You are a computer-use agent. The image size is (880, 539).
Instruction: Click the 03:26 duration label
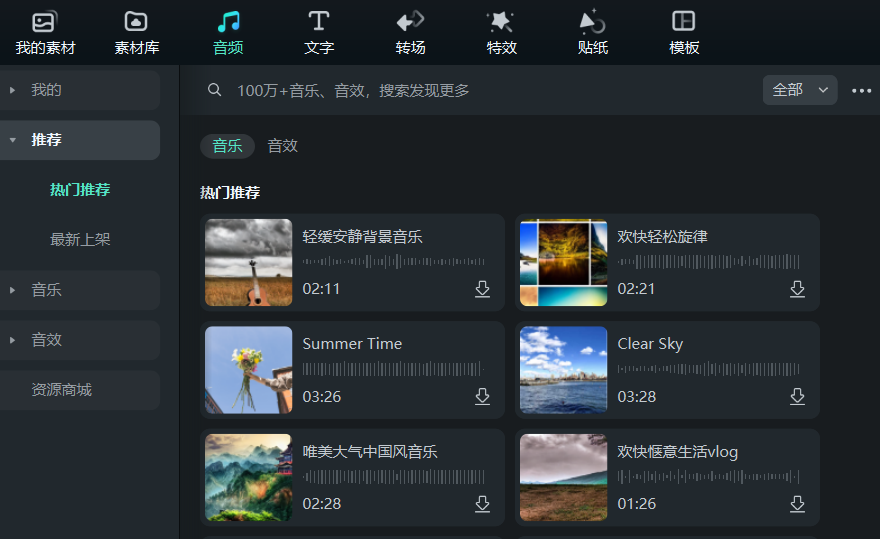point(322,396)
